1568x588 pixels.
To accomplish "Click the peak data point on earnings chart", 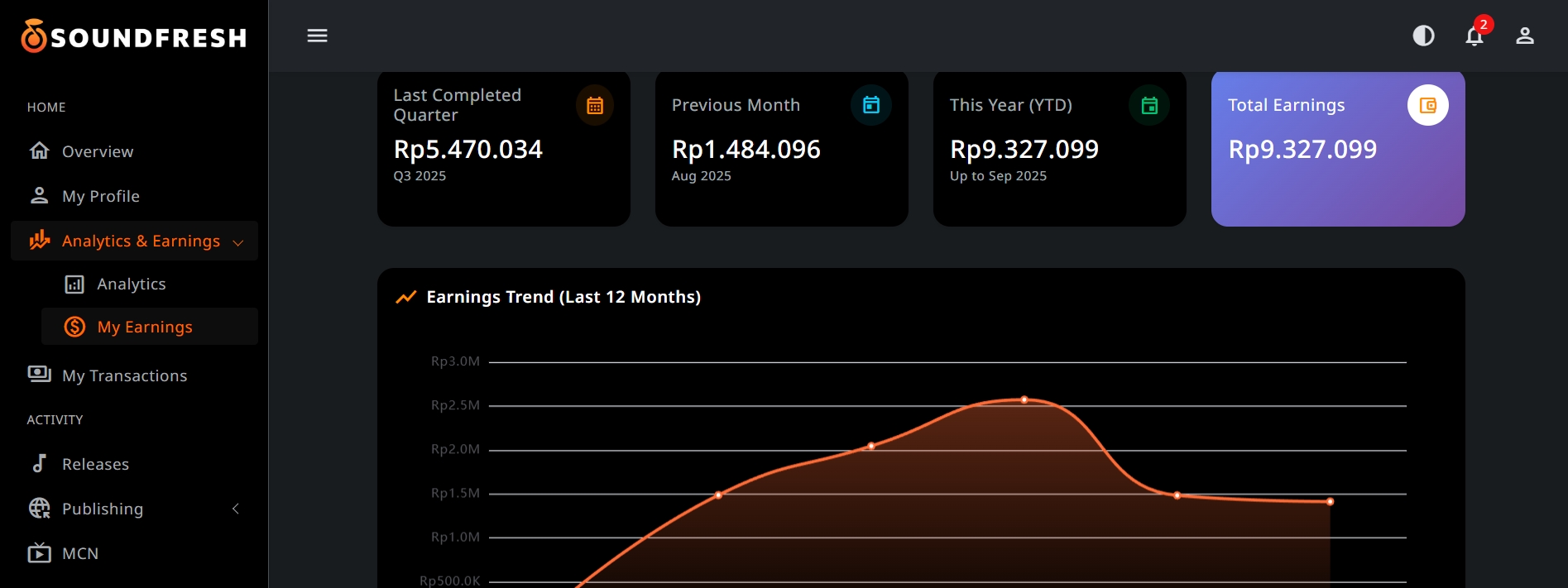I will (1024, 400).
